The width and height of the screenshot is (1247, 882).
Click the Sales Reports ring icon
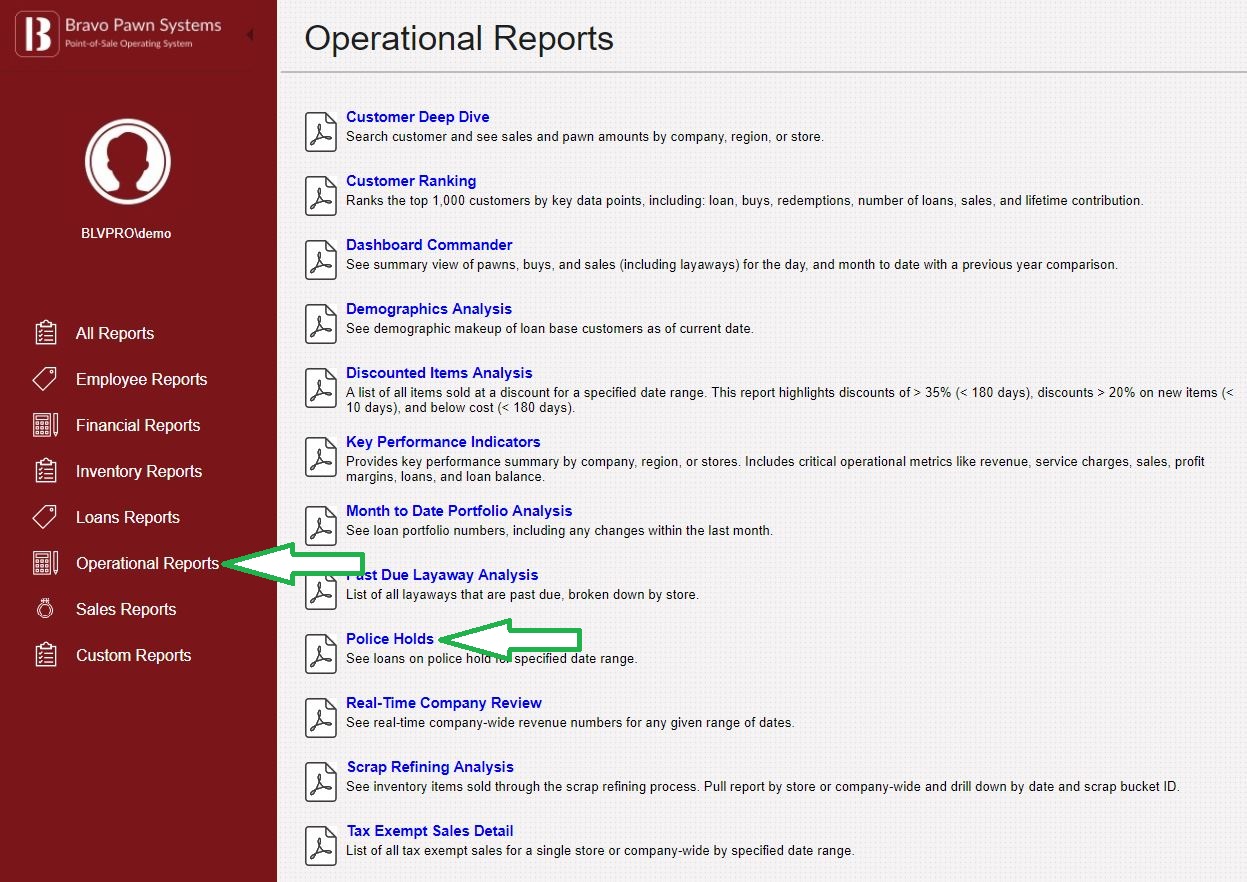coord(45,609)
